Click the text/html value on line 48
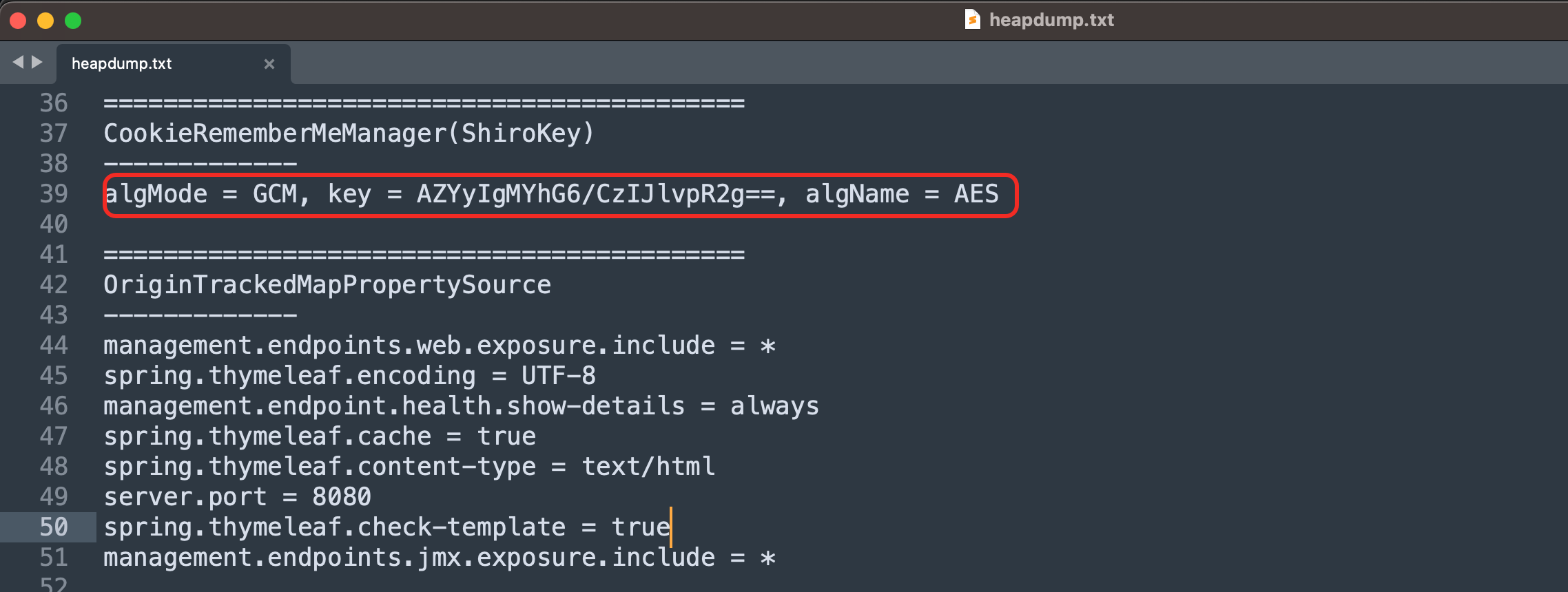 pyautogui.click(x=648, y=467)
